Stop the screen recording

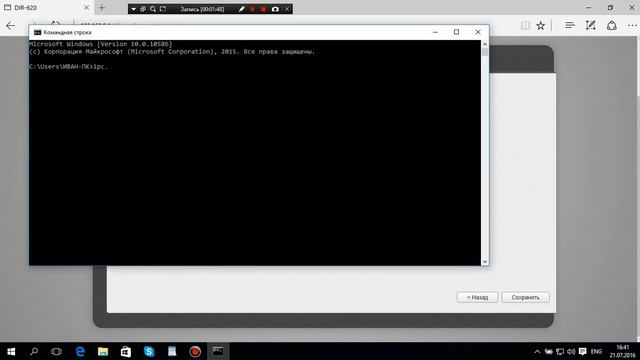263,9
